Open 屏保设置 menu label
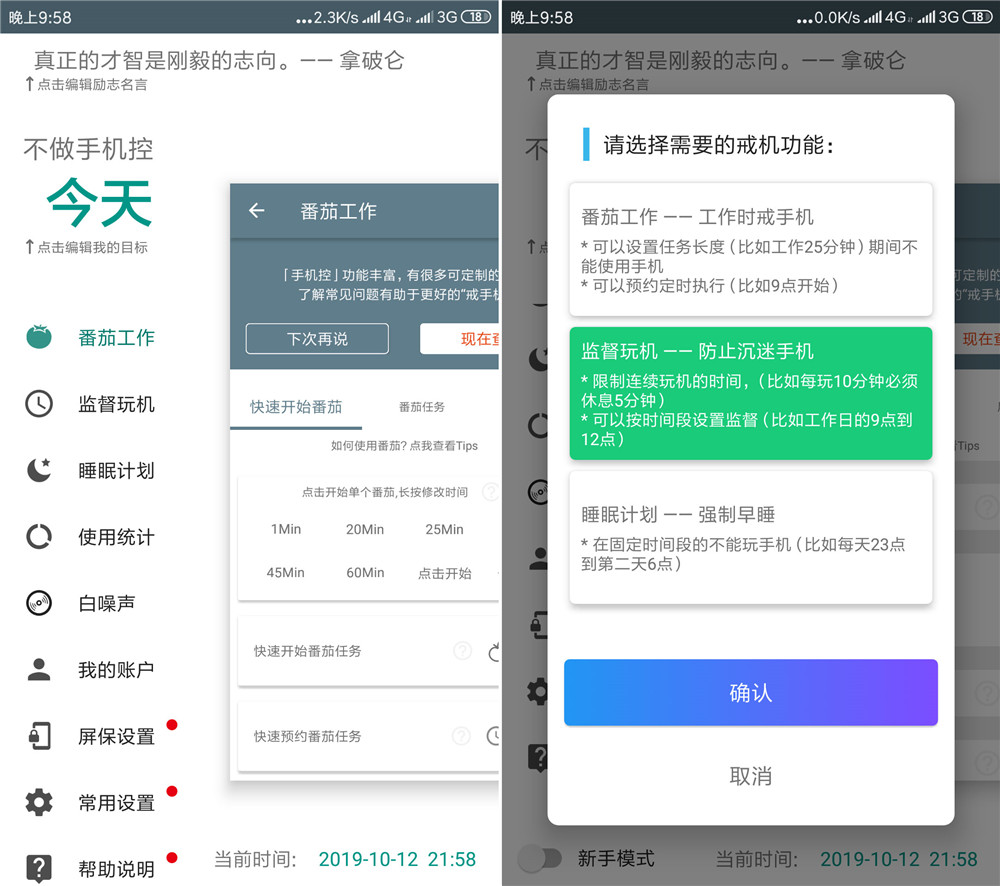1000x886 pixels. (116, 737)
